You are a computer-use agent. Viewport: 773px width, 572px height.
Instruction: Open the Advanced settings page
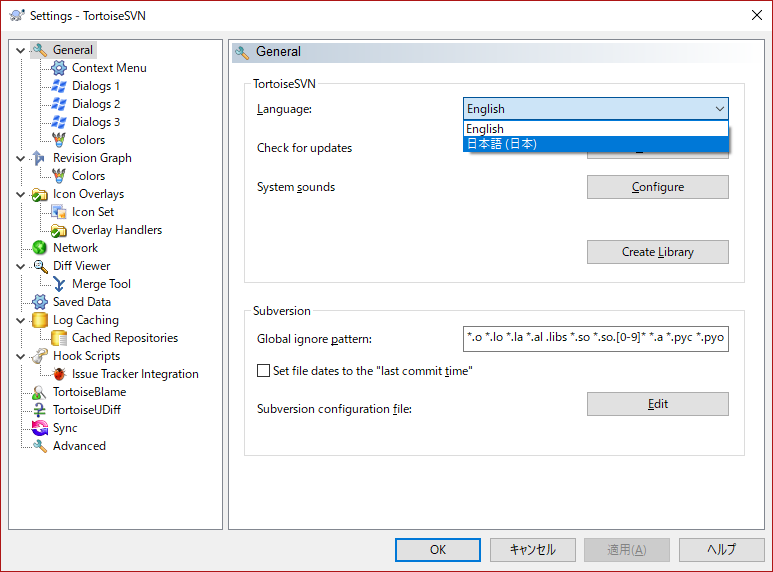pos(79,446)
